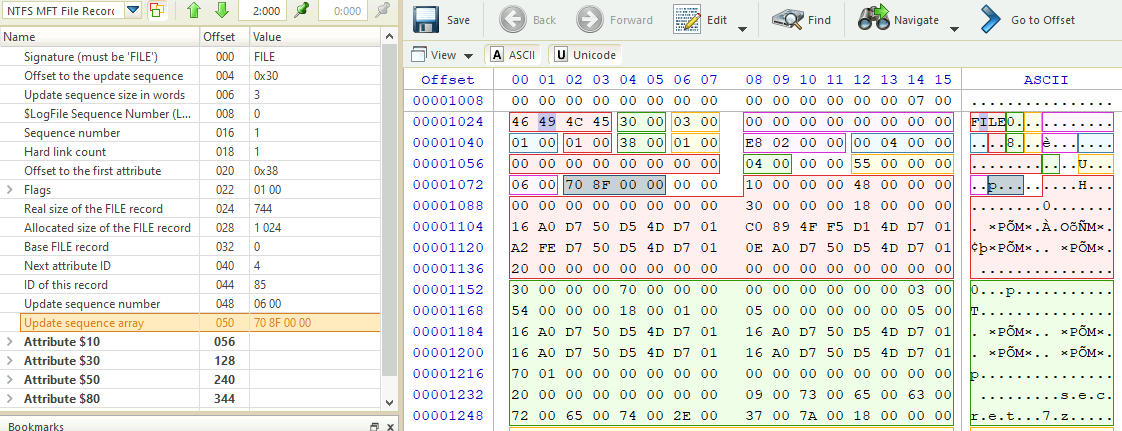1122x431 pixels.
Task: Select the Signature (must be 'FILE') row
Action: [191, 57]
